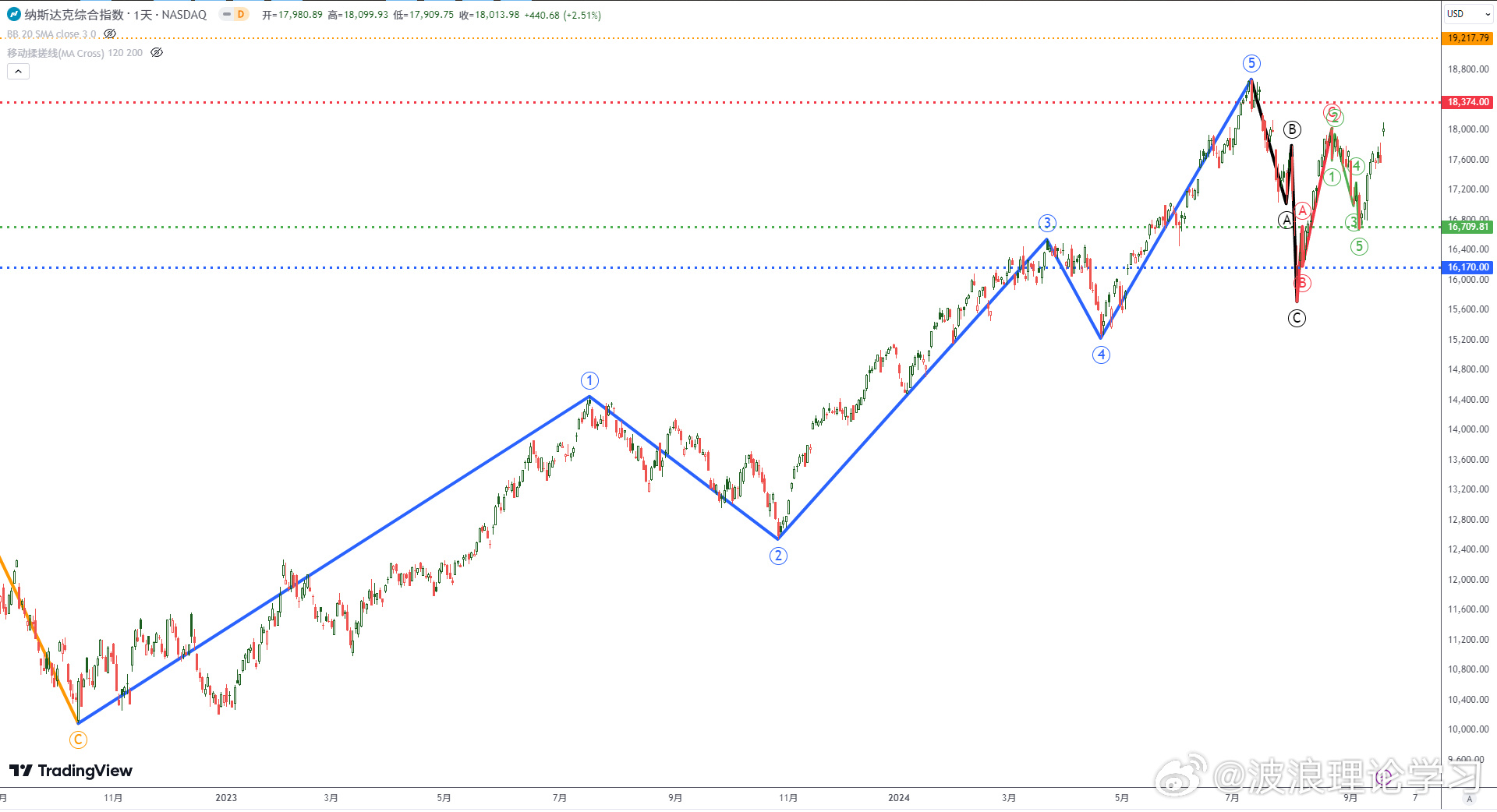1497x812 pixels.
Task: Click the 12,000.00 price axis tick
Action: pos(1468,580)
